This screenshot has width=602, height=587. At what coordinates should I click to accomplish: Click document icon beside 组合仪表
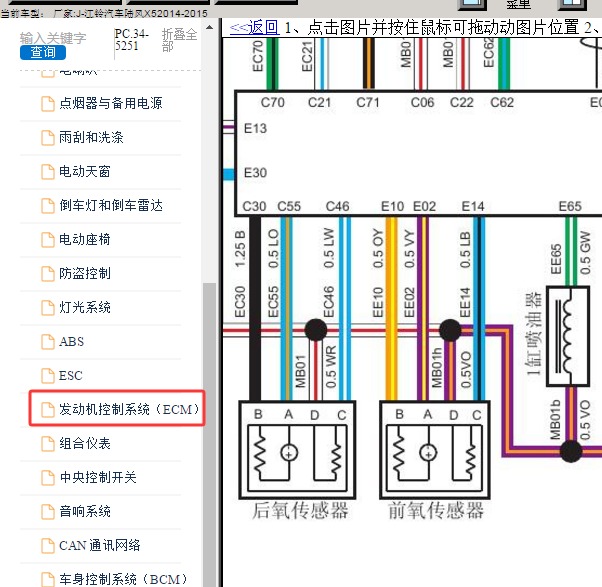pyautogui.click(x=48, y=444)
